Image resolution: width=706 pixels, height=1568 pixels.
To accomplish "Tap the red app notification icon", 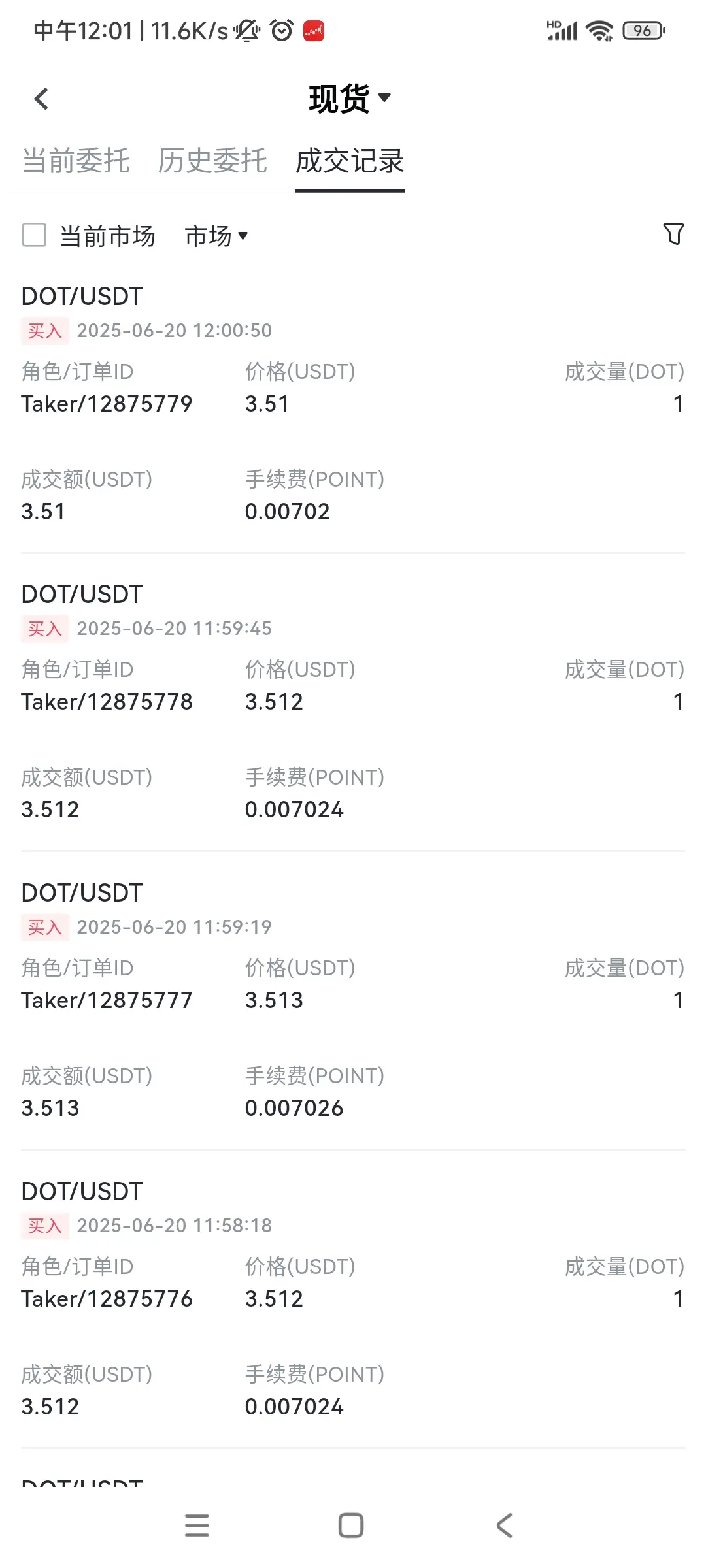I will click(x=314, y=31).
